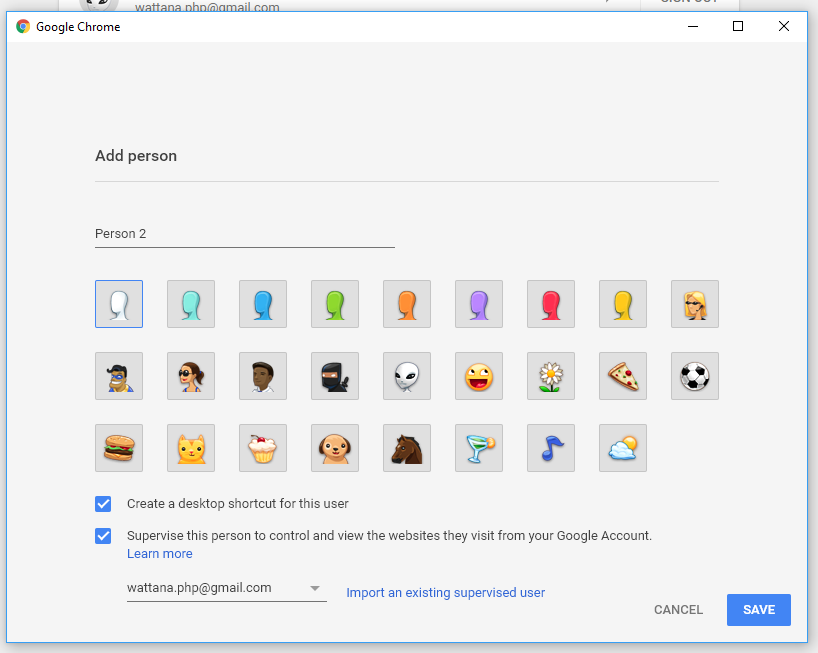Select the soccer ball avatar
Viewport: 818px width, 653px height.
(695, 376)
